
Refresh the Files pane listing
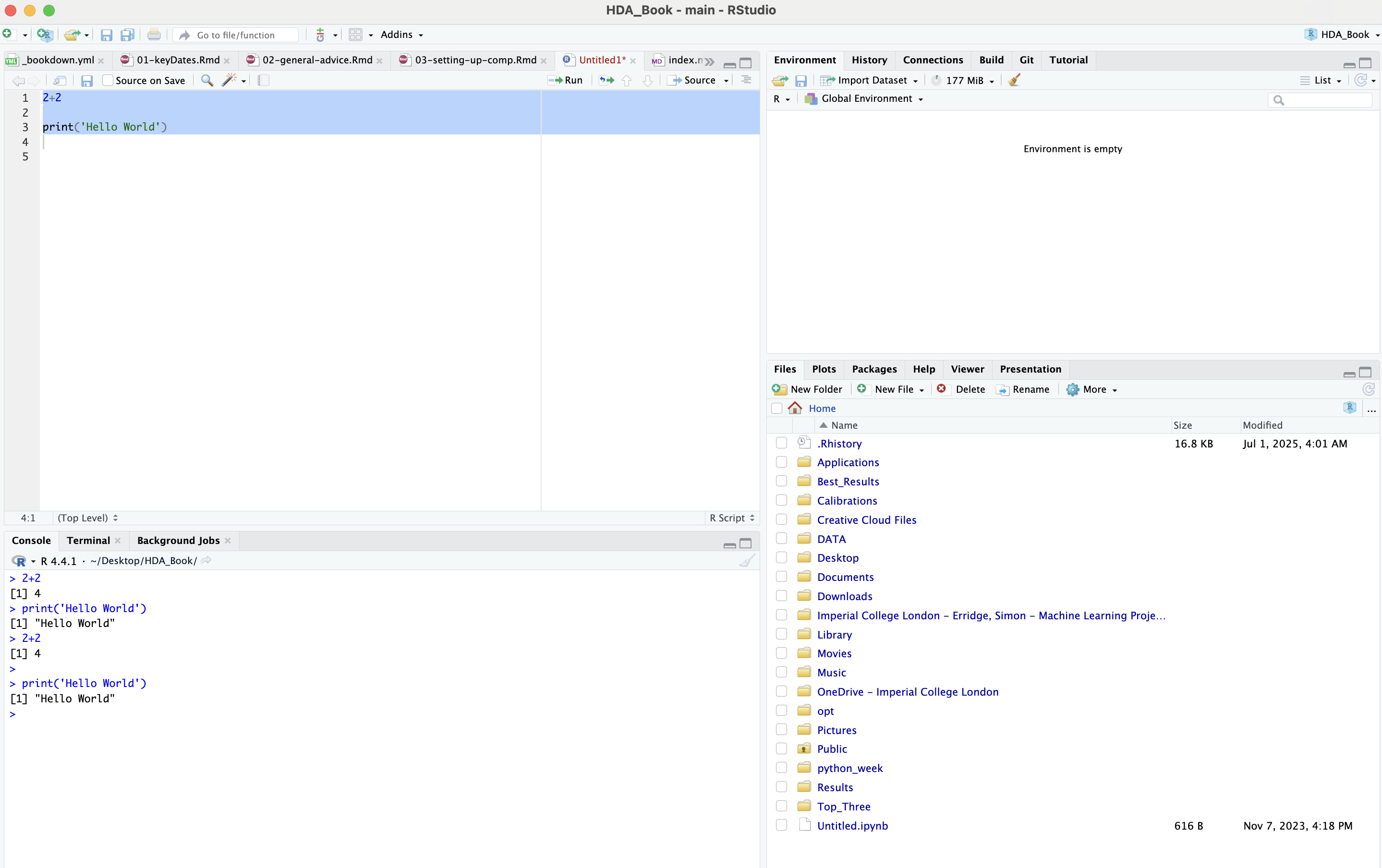click(x=1368, y=389)
